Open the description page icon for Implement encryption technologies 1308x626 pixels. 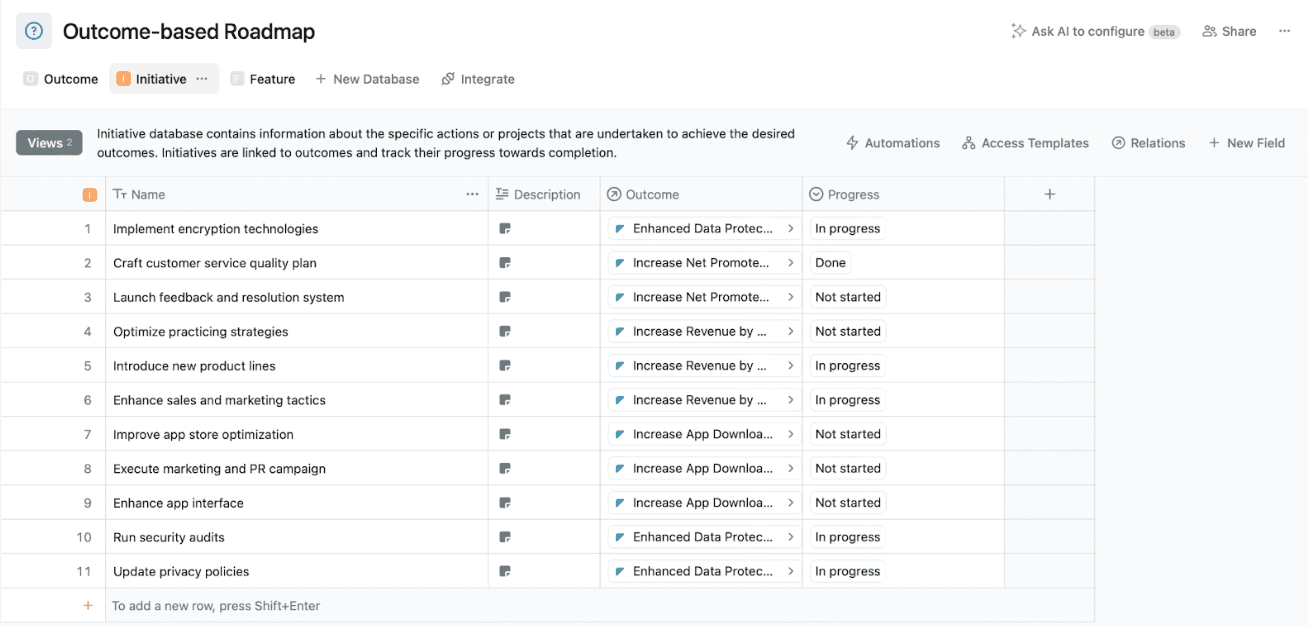(x=505, y=228)
